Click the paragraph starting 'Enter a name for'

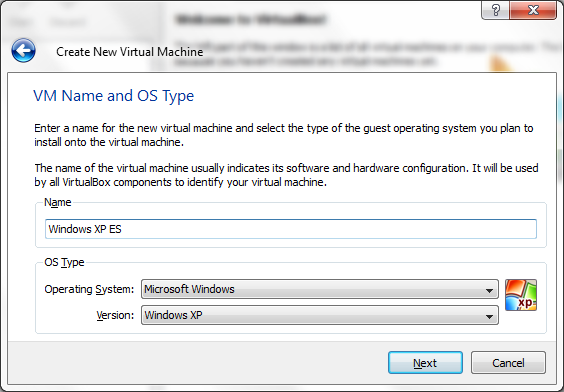[x=284, y=135]
